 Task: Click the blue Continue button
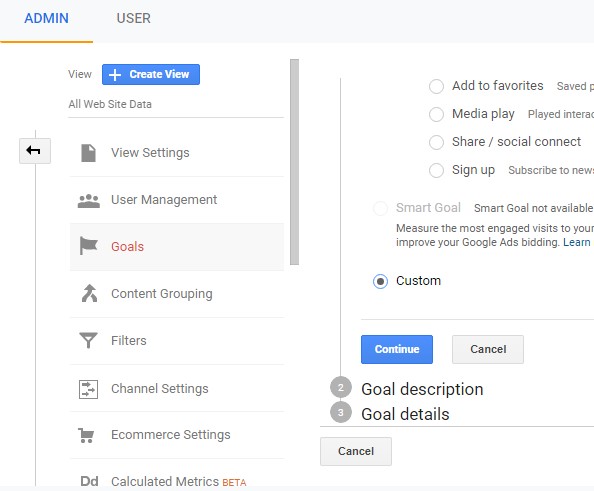tap(397, 349)
